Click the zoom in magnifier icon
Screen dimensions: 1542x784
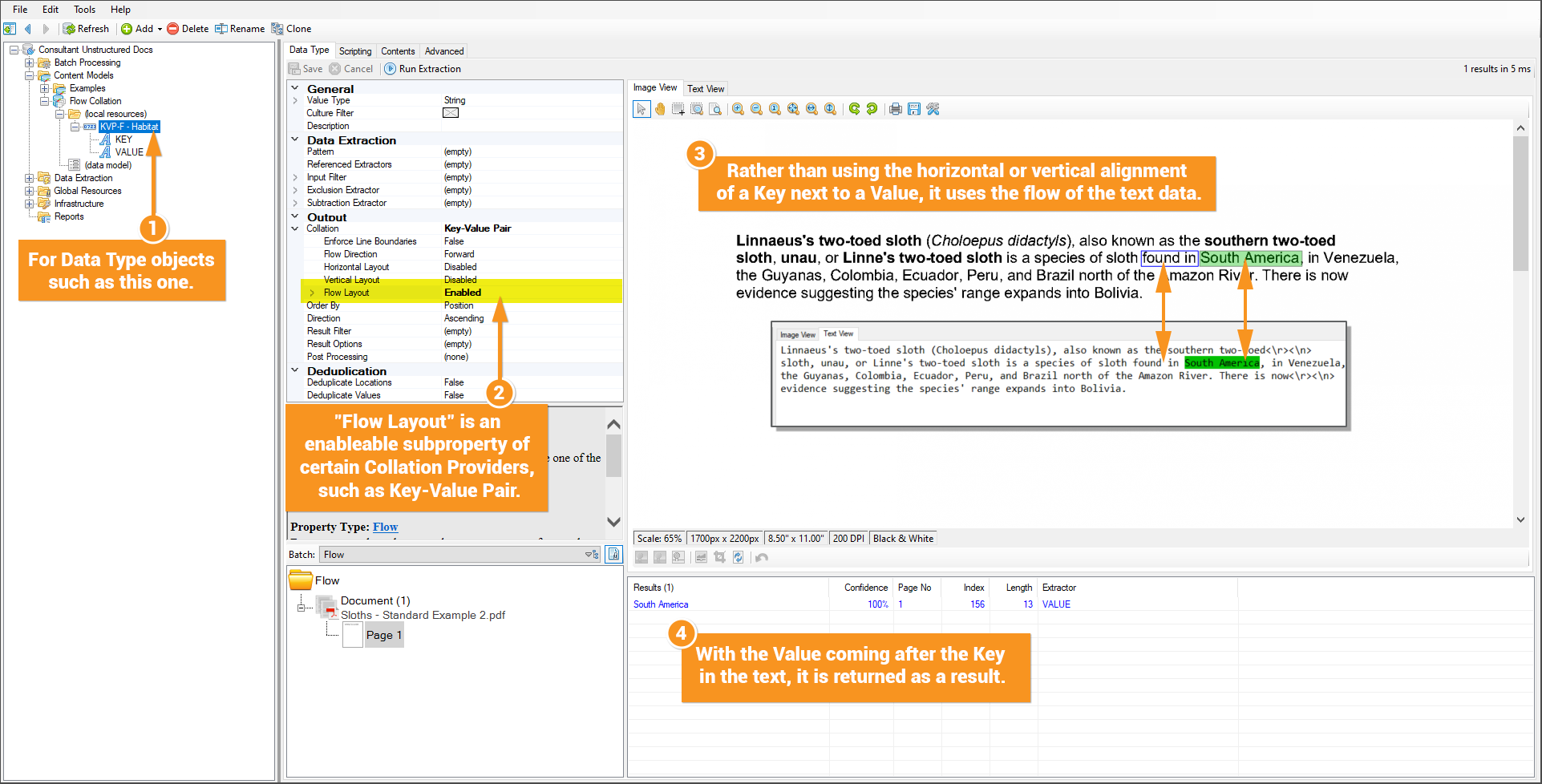738,109
